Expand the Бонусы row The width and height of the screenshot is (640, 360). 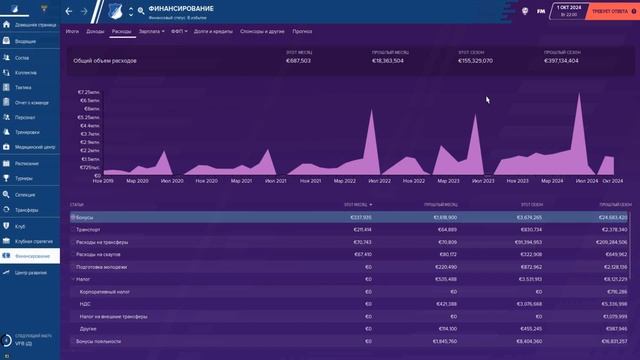[73, 218]
